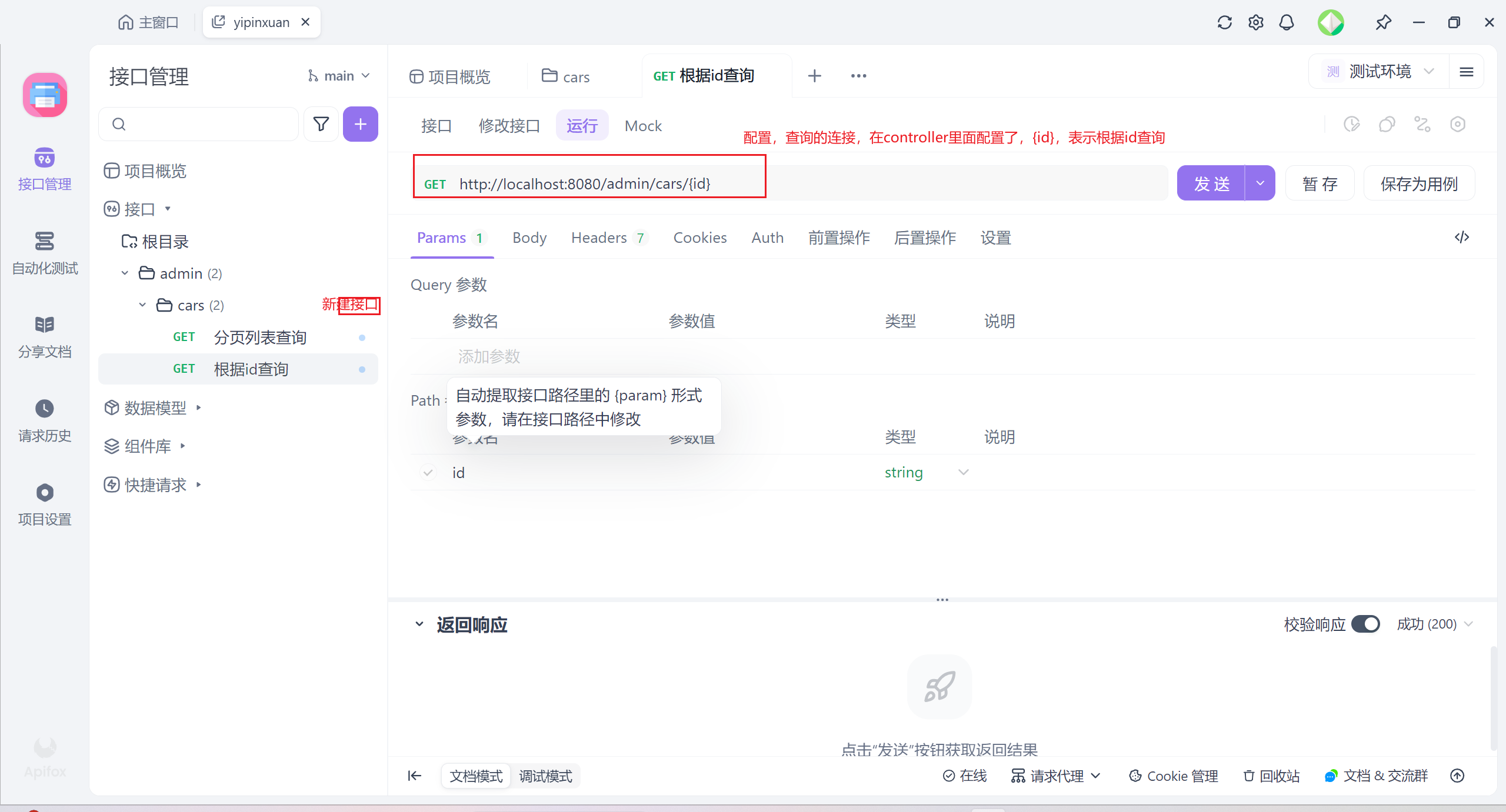Click the filter funnel icon

[321, 124]
